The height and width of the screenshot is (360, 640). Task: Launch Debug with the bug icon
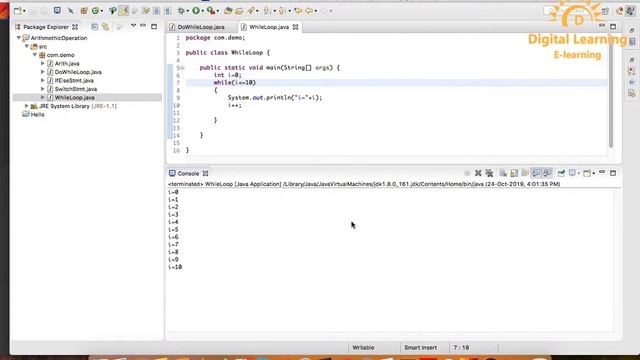click(181, 11)
